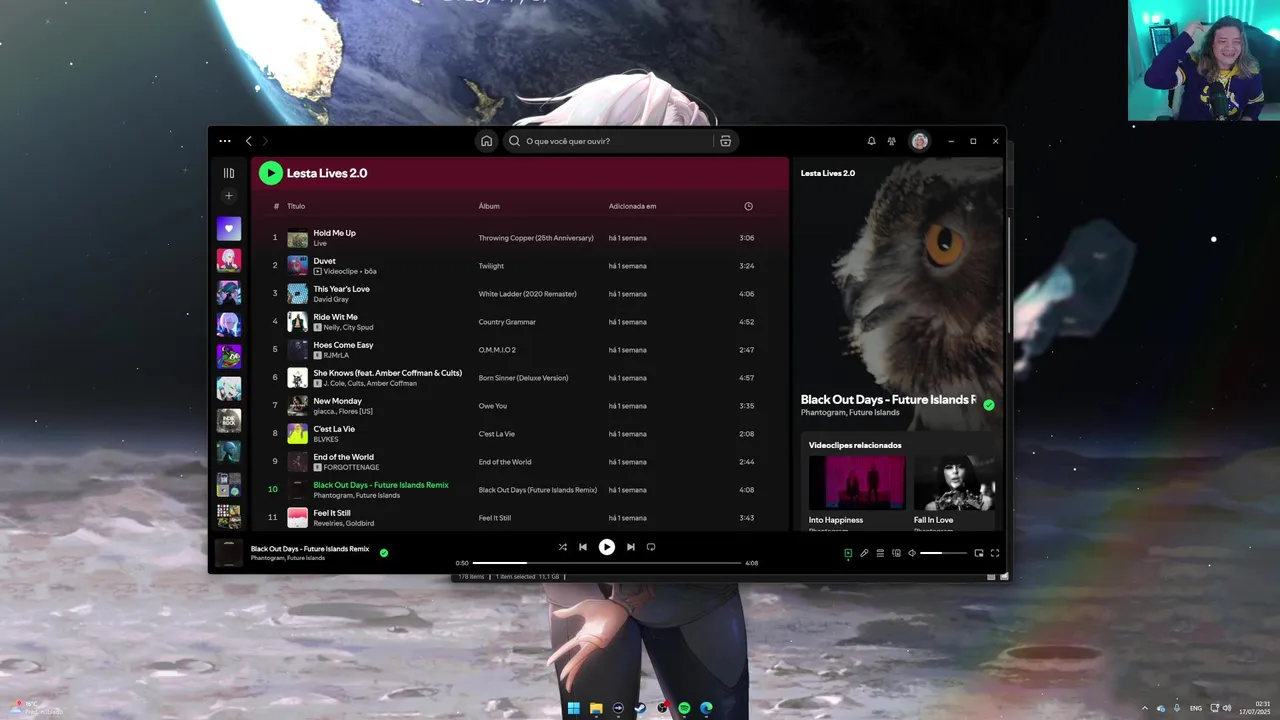Click the saved check in Now Playing panel

coord(989,405)
